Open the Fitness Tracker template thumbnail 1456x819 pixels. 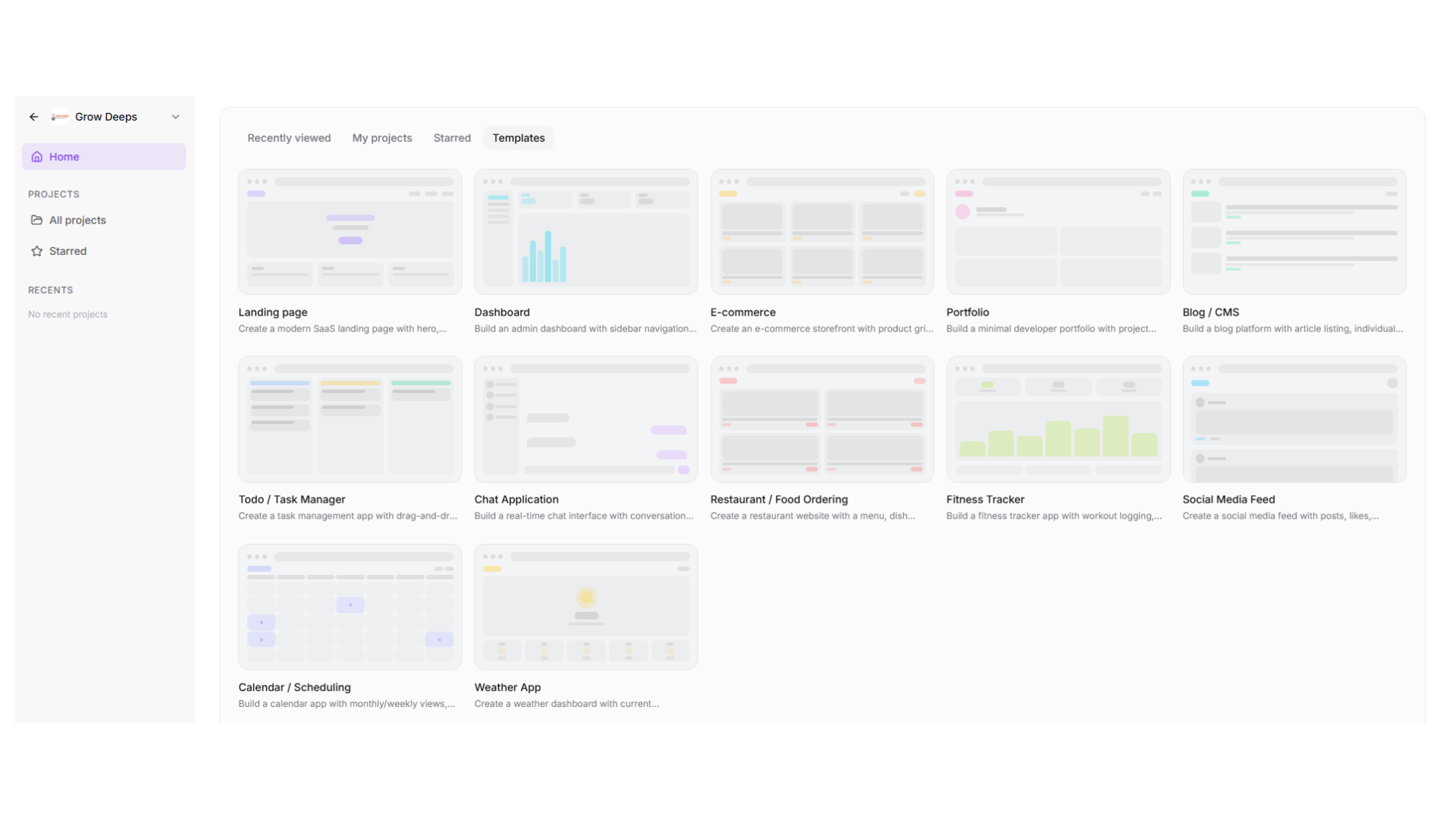(1058, 419)
